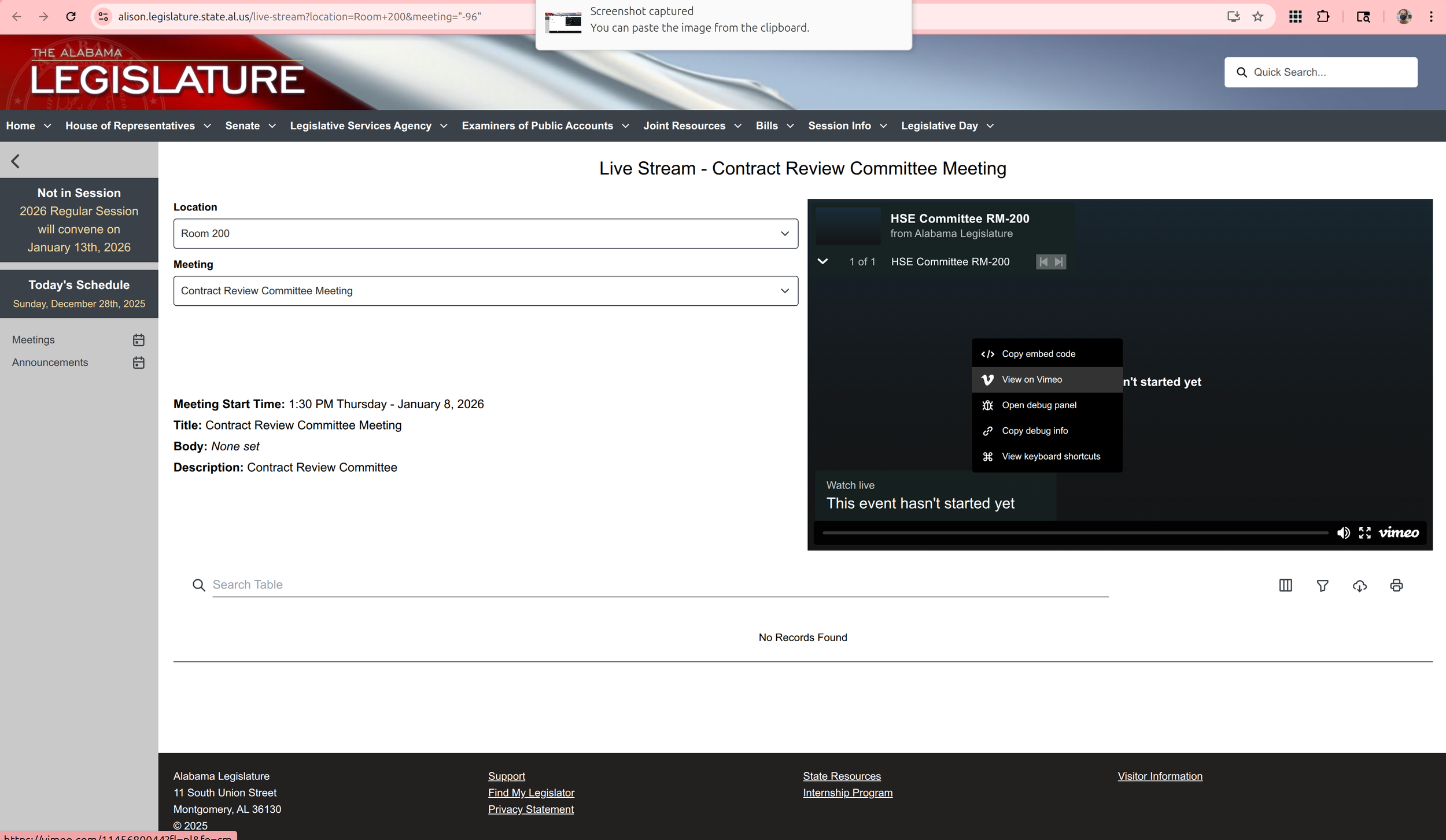Open the show columns icon
This screenshot has height=840, width=1446.
[1285, 585]
